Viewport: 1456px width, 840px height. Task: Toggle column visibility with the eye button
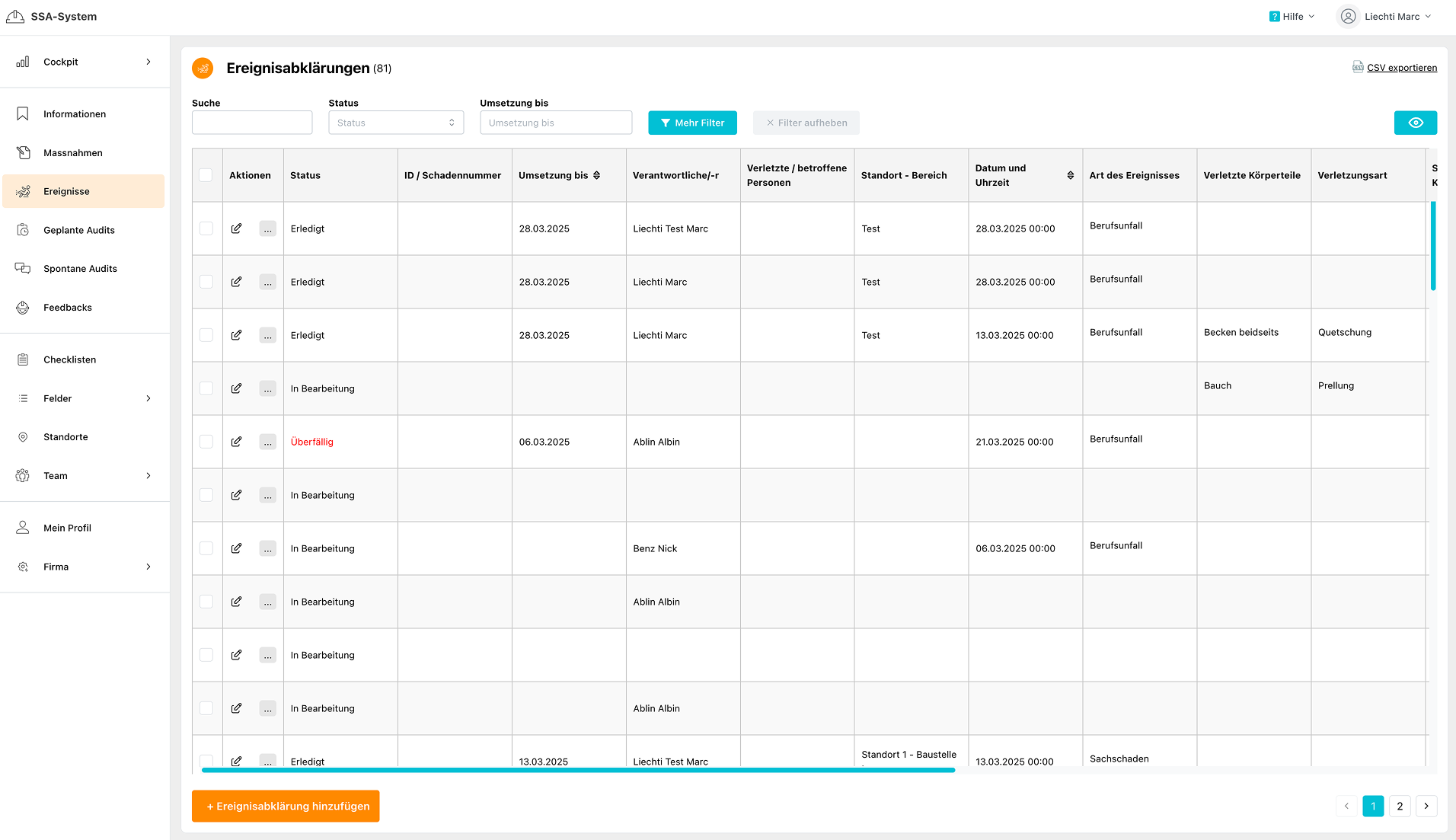1415,123
